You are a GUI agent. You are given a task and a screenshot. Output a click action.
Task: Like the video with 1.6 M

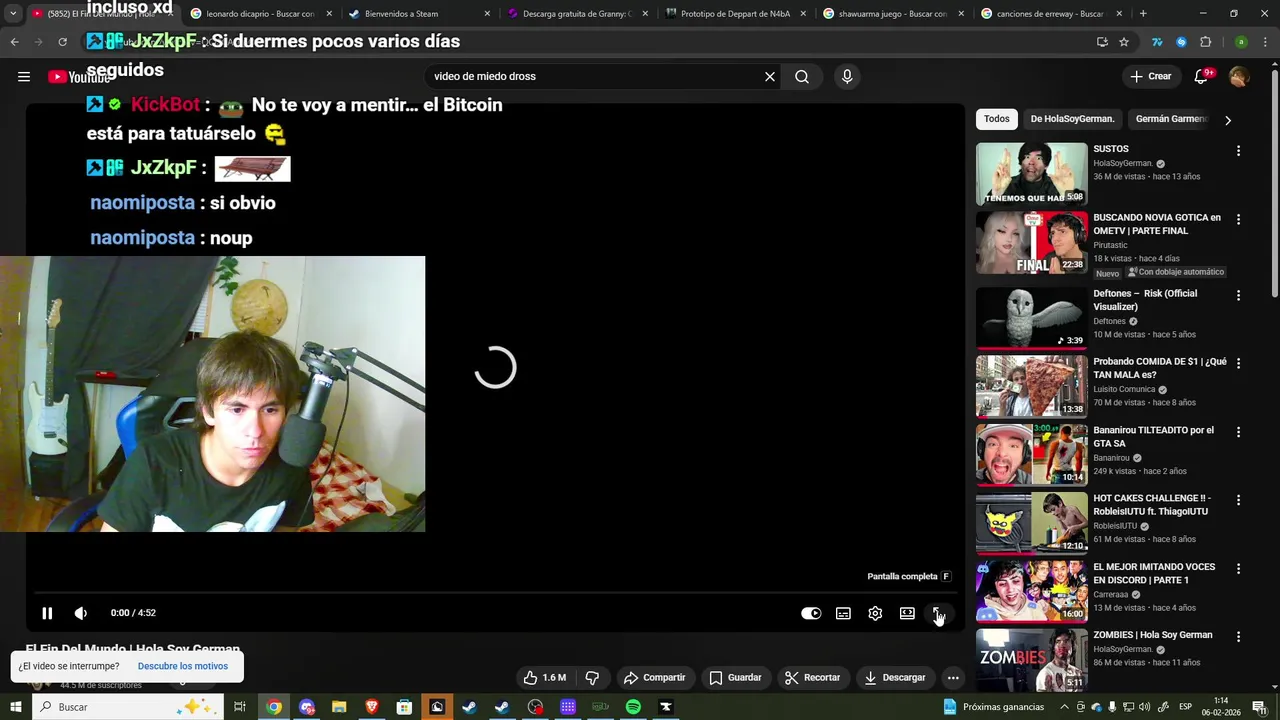[x=545, y=678]
